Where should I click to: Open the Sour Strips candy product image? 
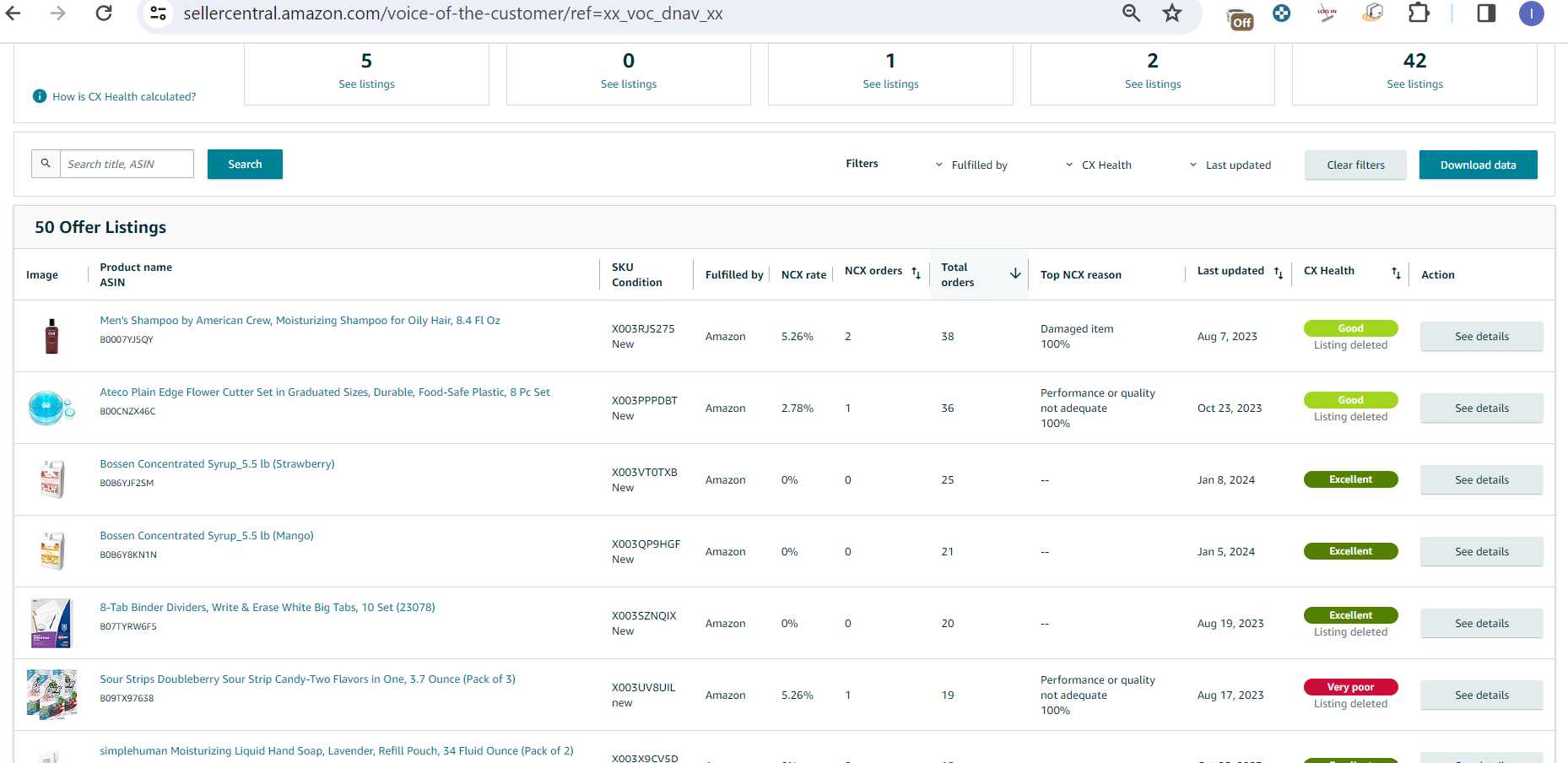tap(51, 695)
